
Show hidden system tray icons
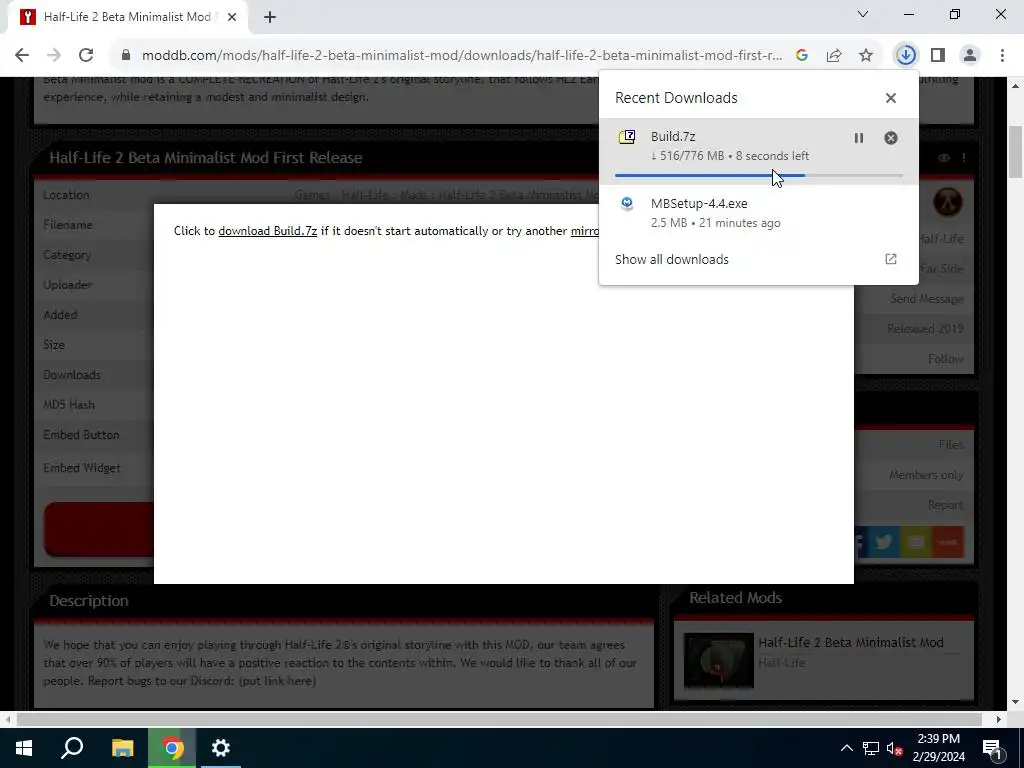(846, 748)
